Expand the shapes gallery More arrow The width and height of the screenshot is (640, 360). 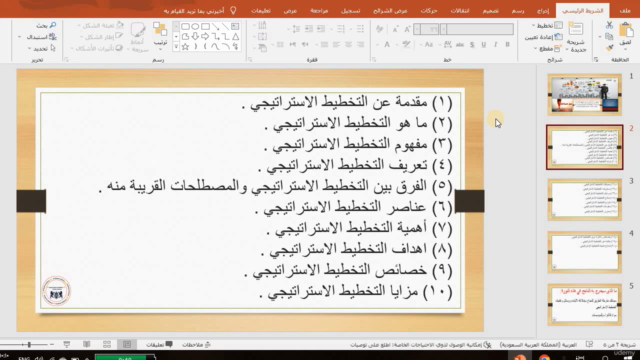(x=176, y=47)
